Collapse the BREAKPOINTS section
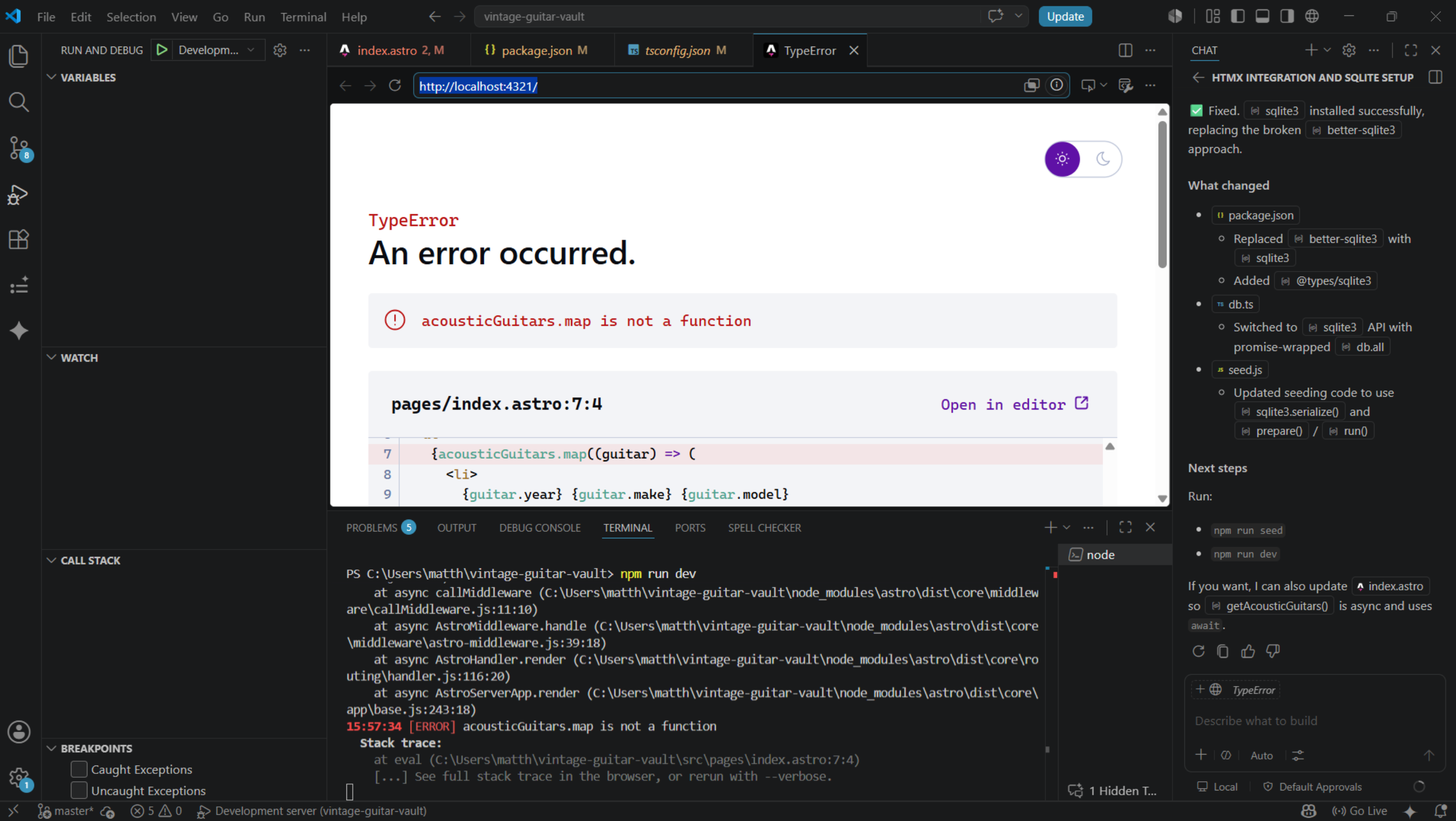 click(51, 748)
